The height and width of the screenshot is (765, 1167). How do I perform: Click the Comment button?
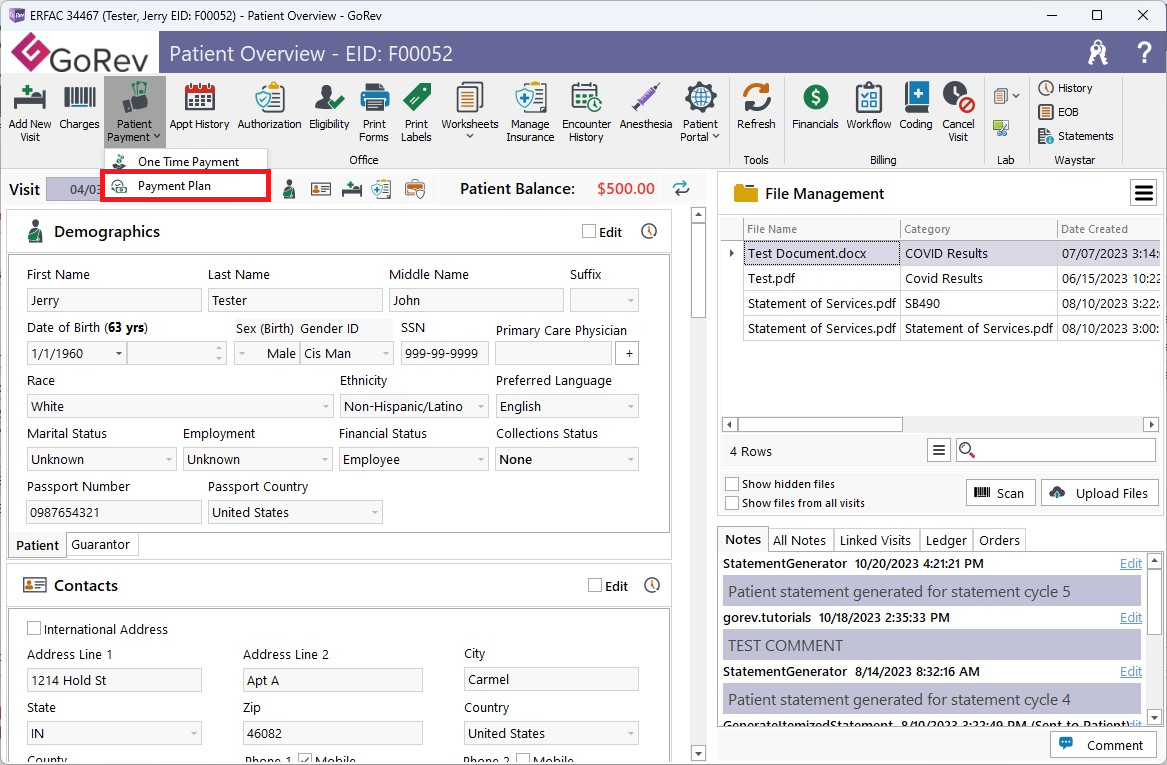point(1103,745)
